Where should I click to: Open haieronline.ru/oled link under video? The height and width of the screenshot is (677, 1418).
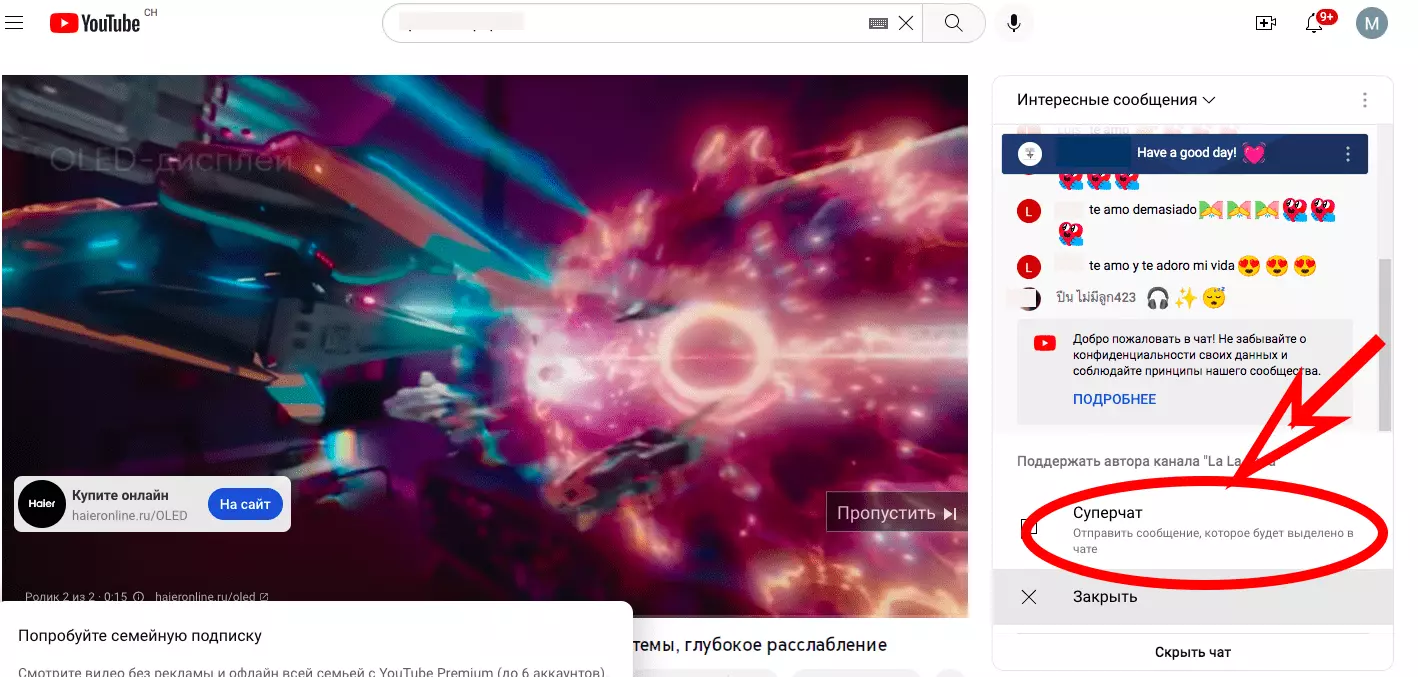pos(211,597)
